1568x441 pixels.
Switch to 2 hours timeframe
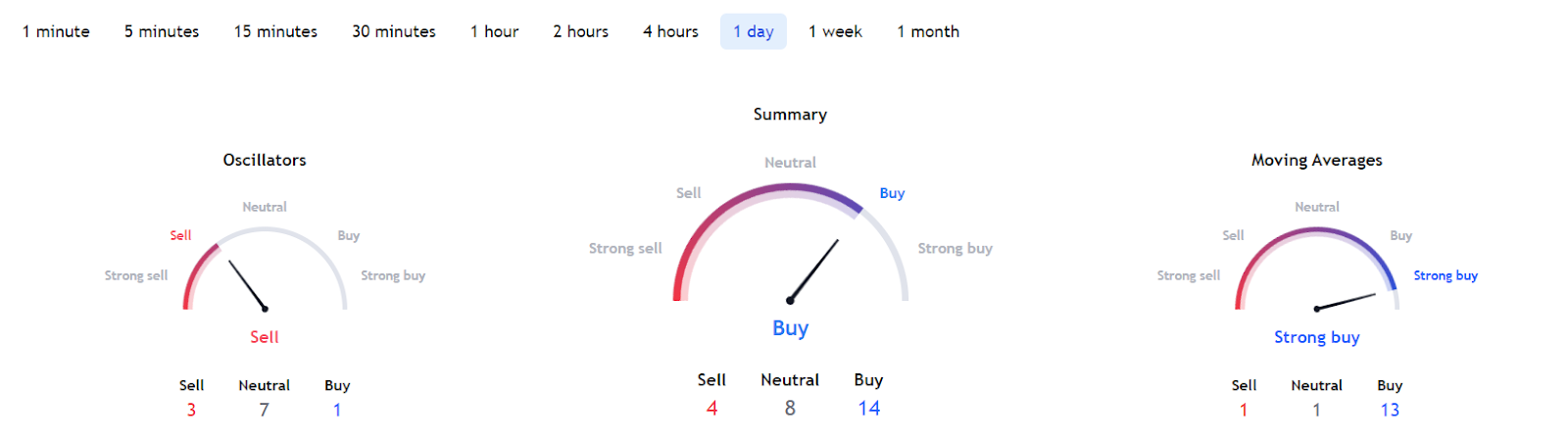(x=580, y=31)
